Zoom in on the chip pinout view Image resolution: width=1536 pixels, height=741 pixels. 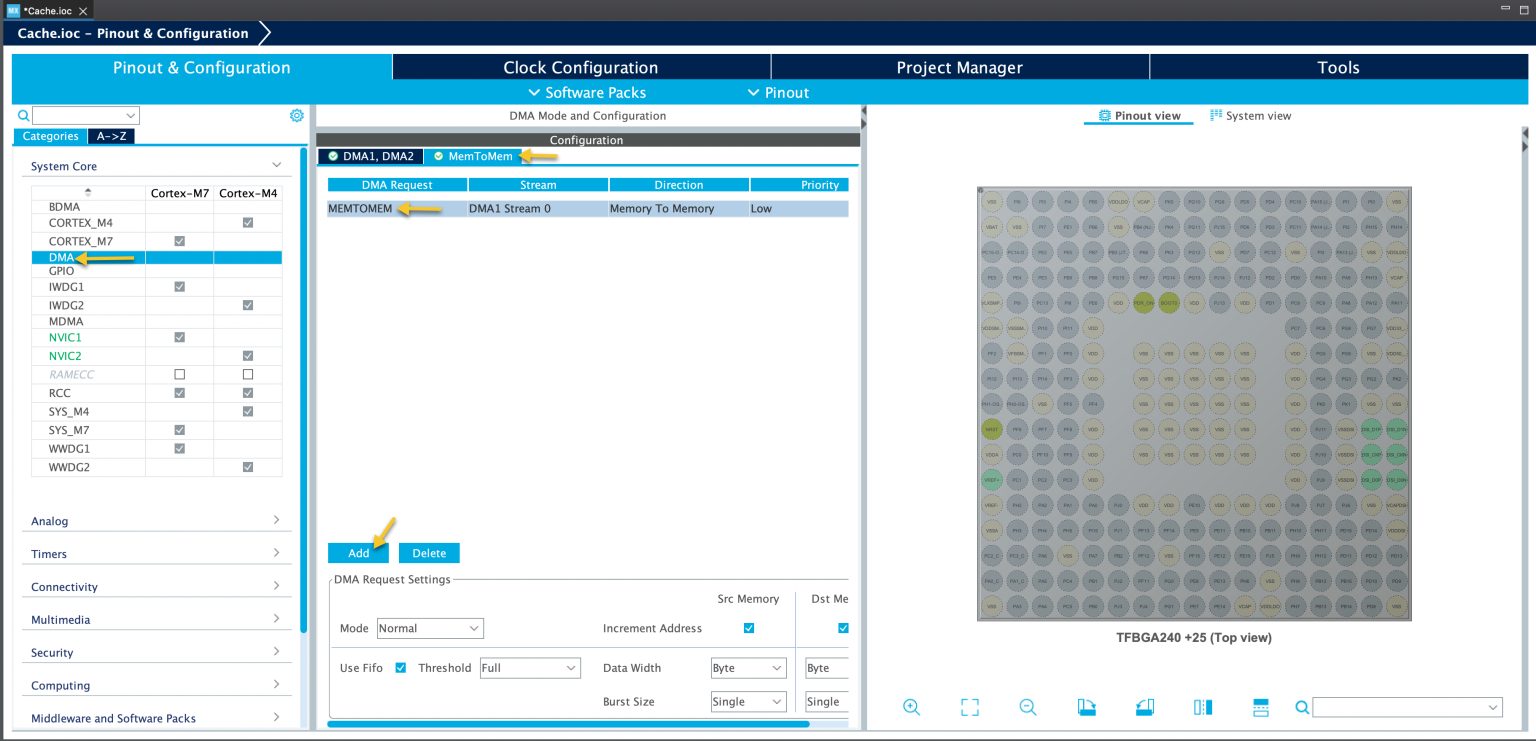[x=911, y=707]
